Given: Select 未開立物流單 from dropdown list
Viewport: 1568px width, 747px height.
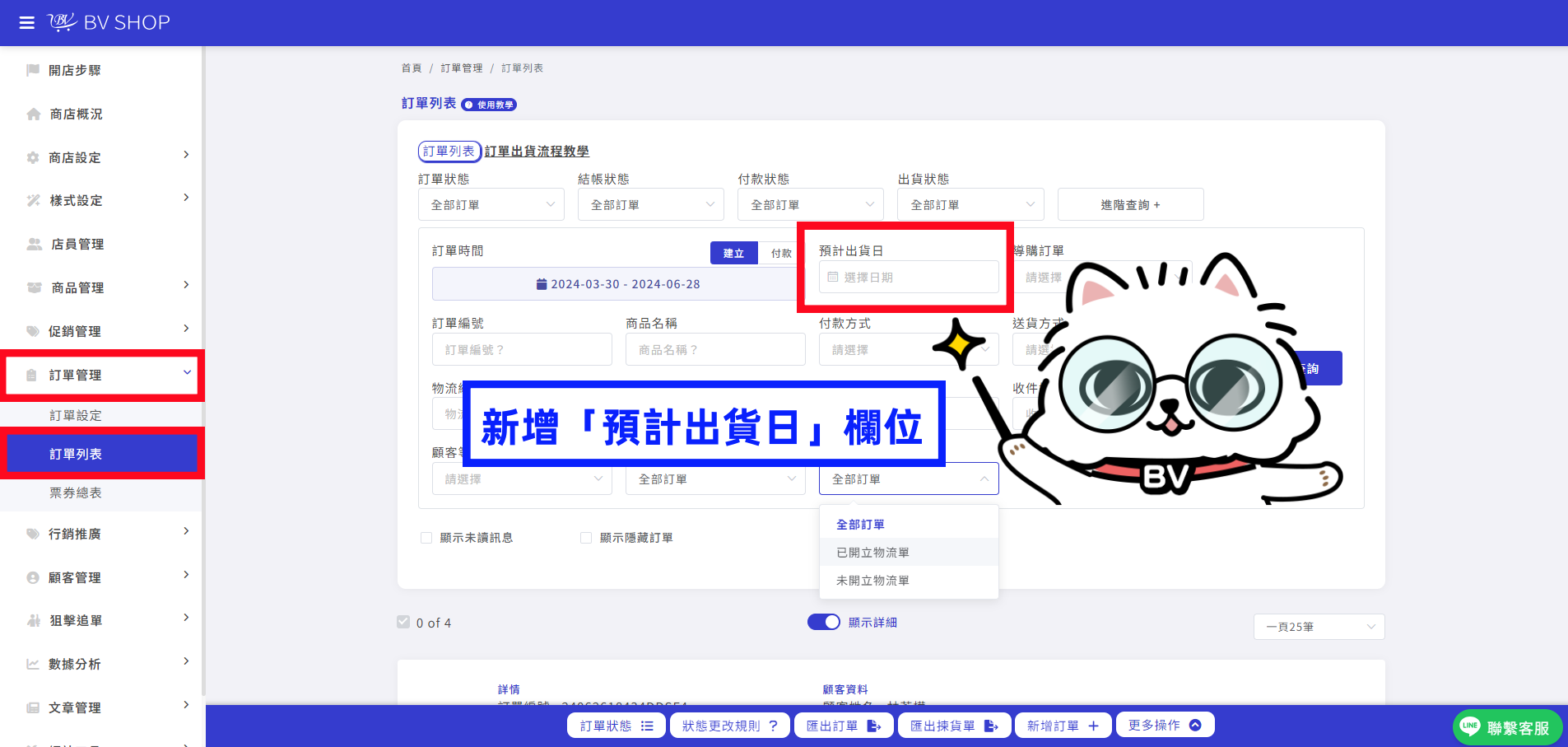Looking at the screenshot, I should pyautogui.click(x=909, y=581).
